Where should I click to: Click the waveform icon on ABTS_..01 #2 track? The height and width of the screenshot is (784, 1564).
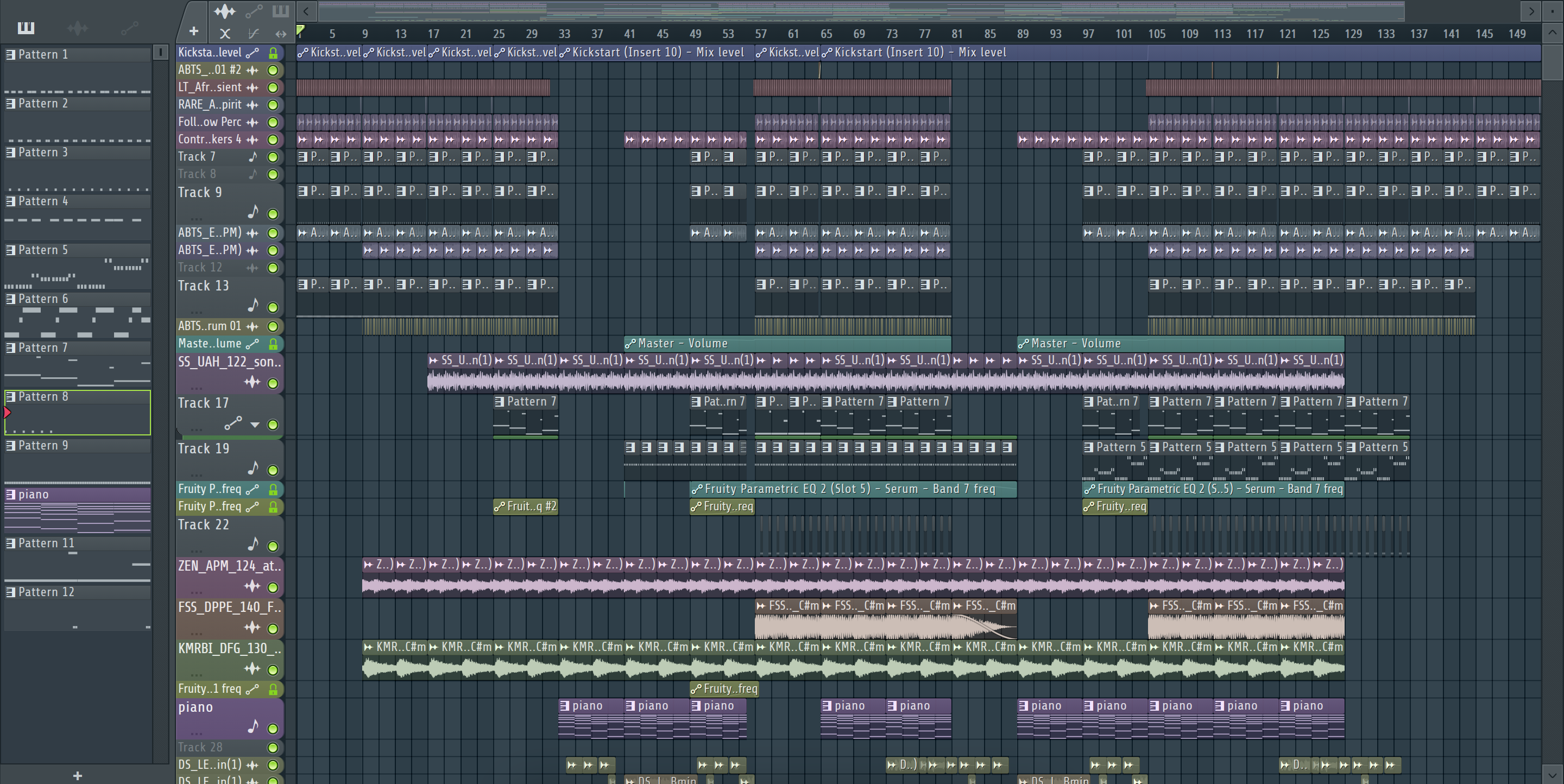pos(253,71)
